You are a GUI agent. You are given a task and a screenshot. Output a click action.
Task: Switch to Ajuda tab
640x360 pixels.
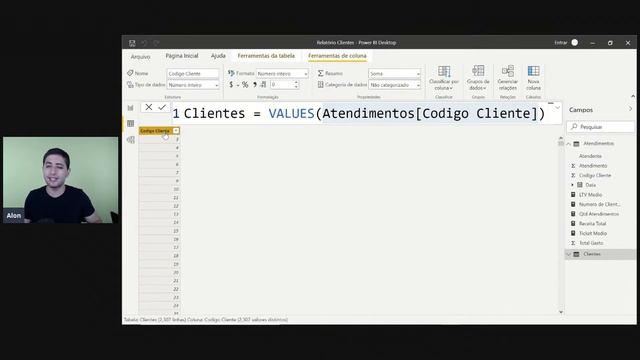point(218,56)
